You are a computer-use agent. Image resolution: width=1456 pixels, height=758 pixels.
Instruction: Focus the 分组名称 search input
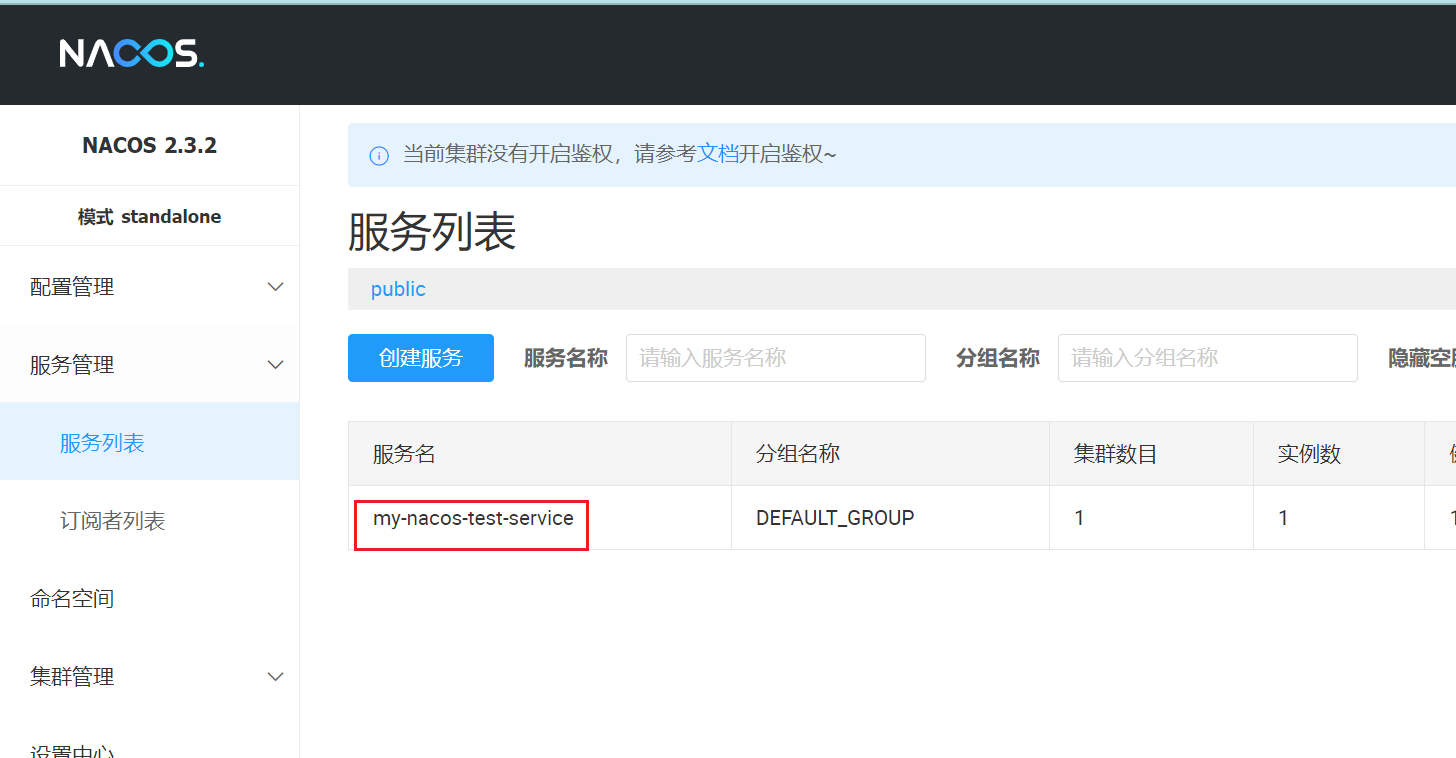coord(1208,358)
